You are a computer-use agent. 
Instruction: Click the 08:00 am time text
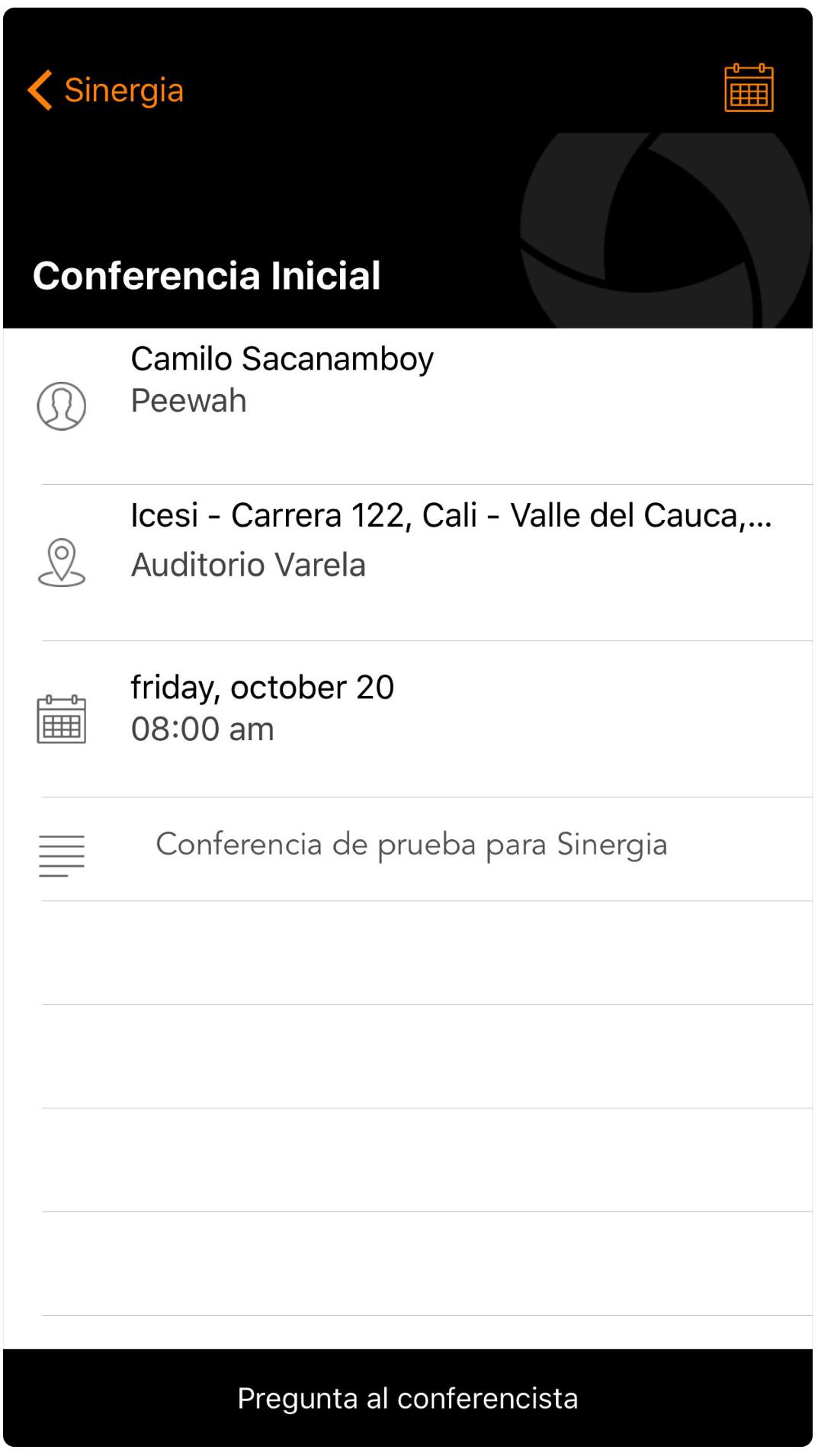(203, 730)
